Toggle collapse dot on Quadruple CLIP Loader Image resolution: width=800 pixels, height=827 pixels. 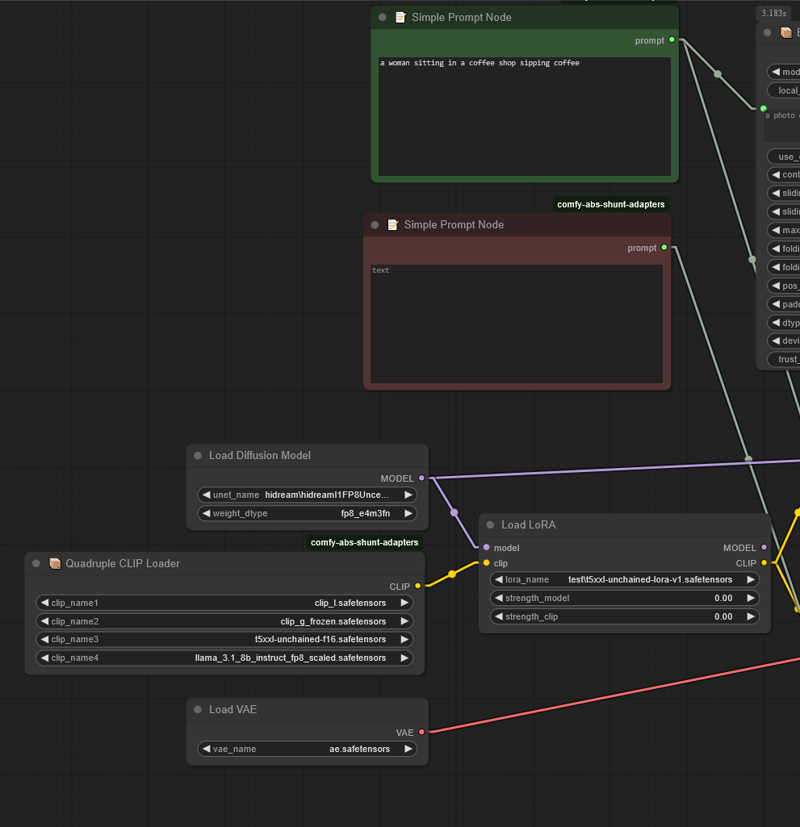click(36, 563)
